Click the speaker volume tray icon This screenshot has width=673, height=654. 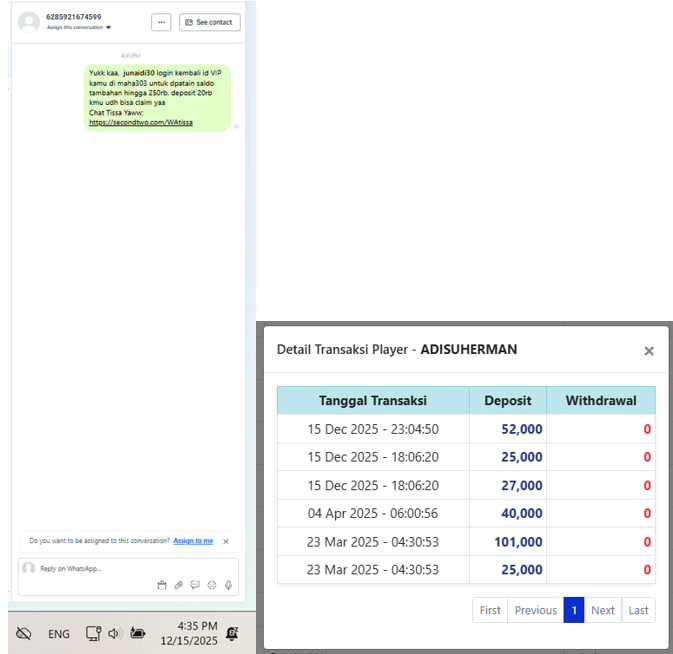point(115,633)
